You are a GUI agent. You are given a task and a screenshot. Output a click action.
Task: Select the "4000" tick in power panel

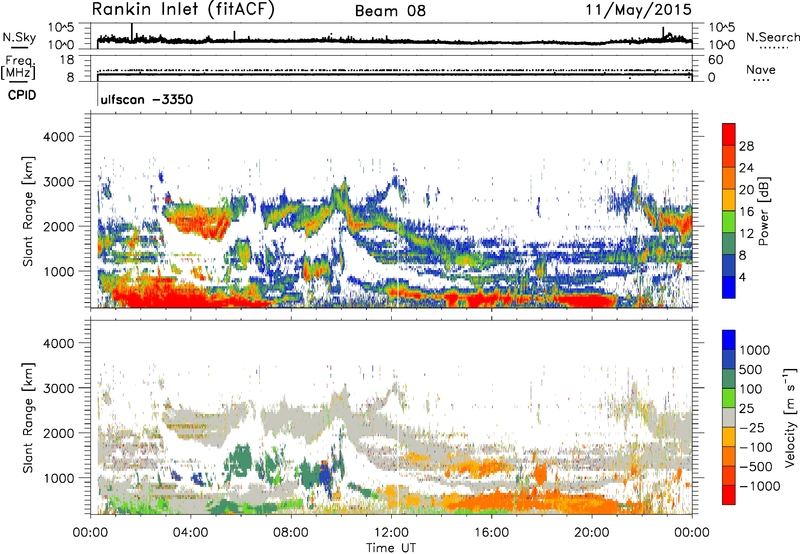point(59,137)
